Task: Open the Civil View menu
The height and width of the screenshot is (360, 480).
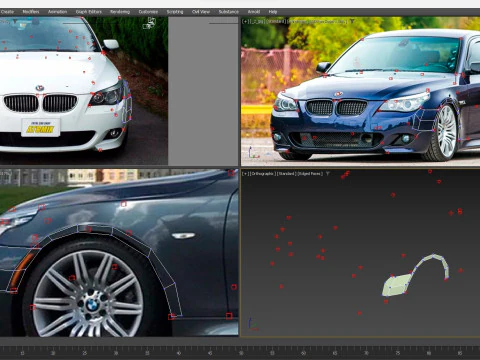Action: [201, 12]
